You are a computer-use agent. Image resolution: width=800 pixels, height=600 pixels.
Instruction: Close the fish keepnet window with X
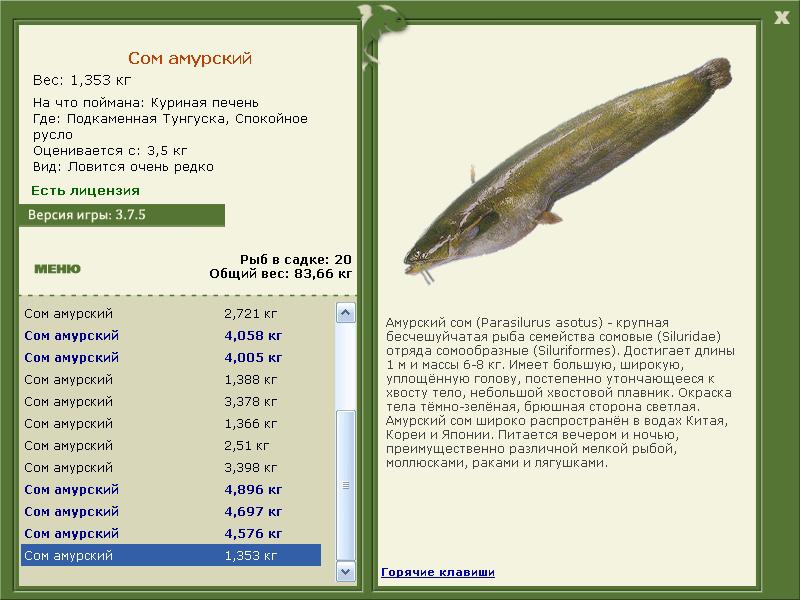tap(781, 18)
